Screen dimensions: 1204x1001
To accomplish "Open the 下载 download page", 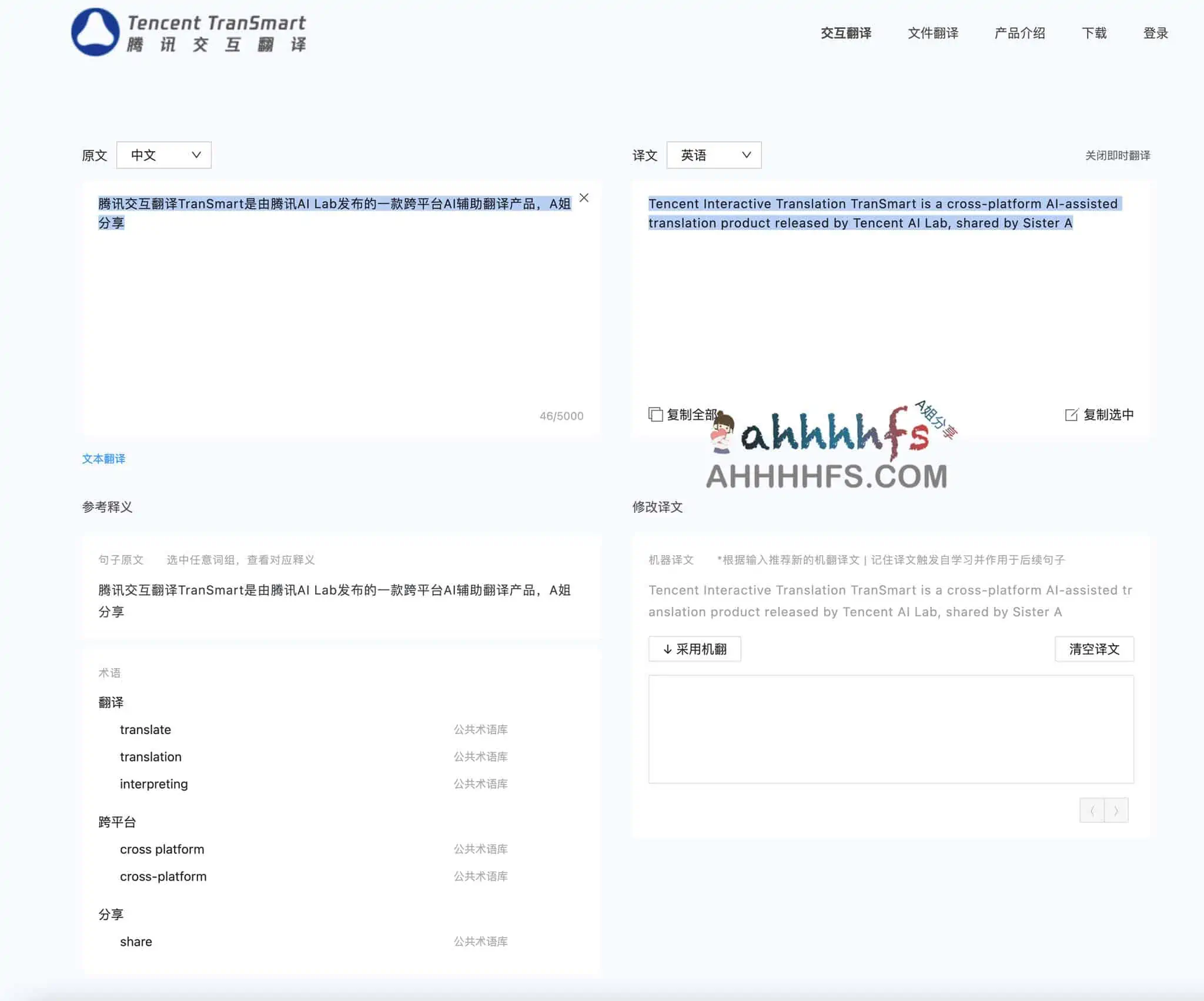I will pos(1093,33).
